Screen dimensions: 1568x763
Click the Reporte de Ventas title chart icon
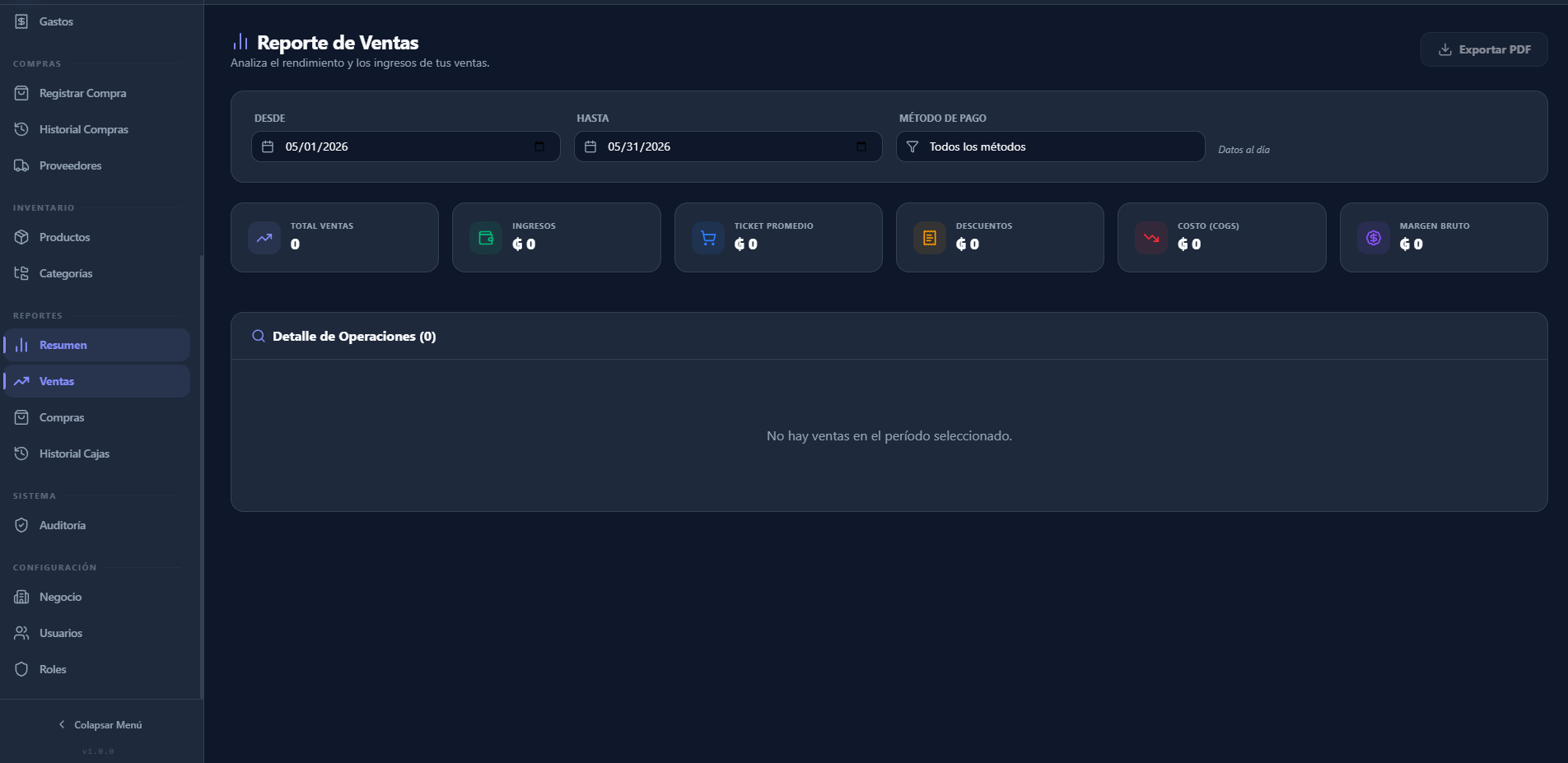point(240,41)
